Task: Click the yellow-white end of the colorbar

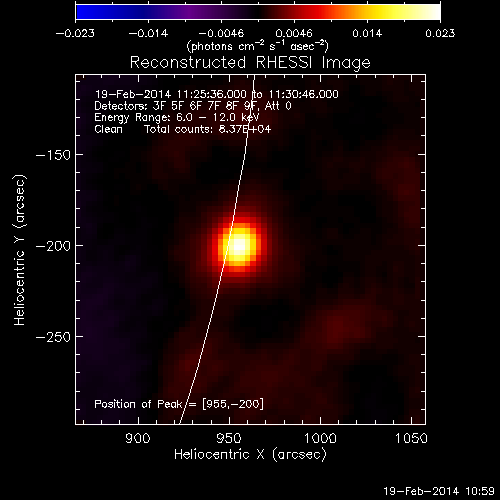Action: click(430, 12)
